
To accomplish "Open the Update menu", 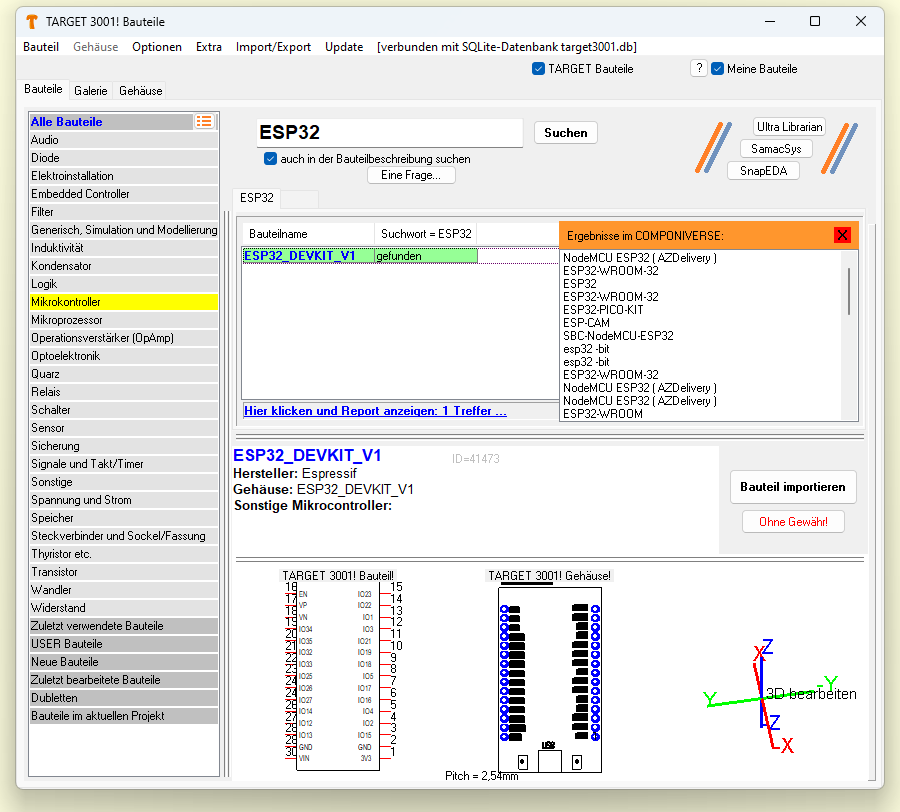I will coord(344,47).
